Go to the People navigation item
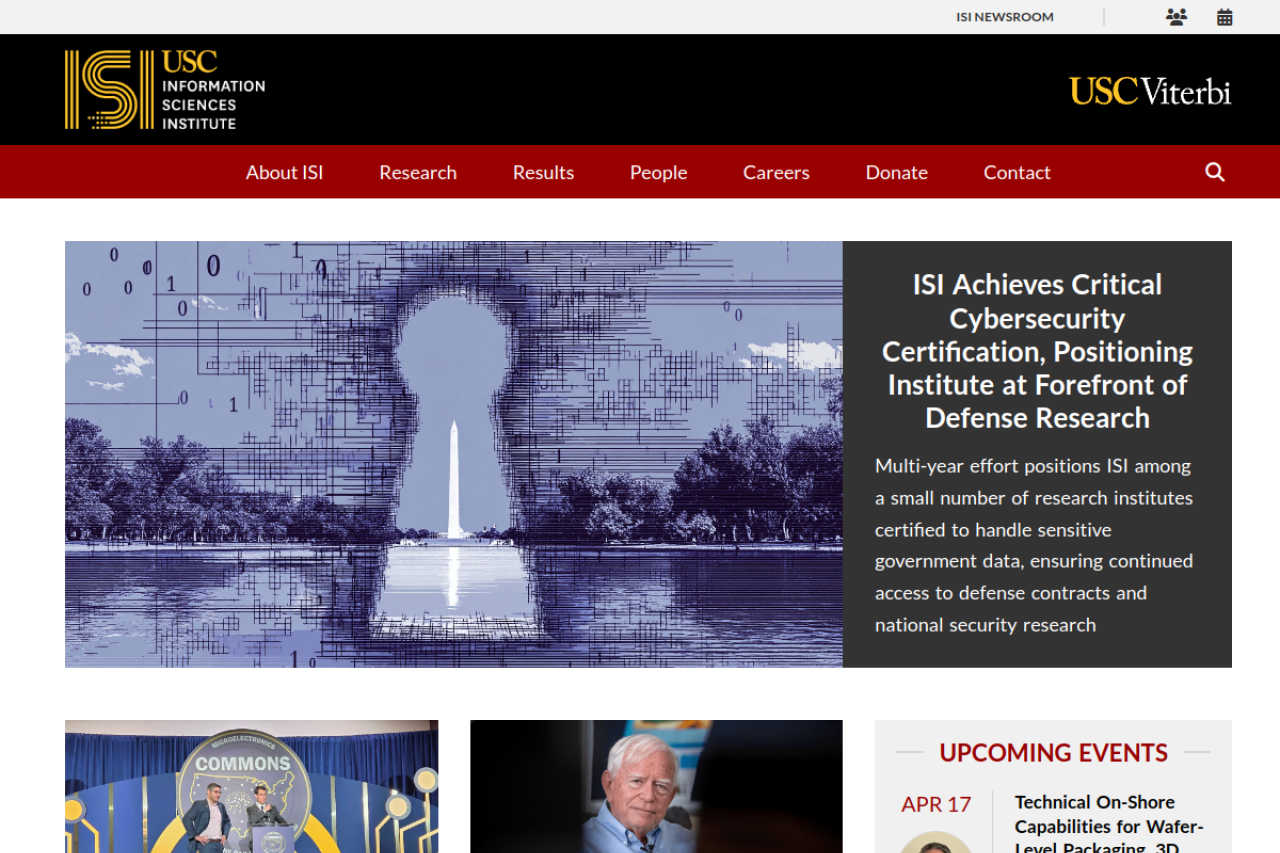Screen dimensions: 1280x853 coord(658,172)
